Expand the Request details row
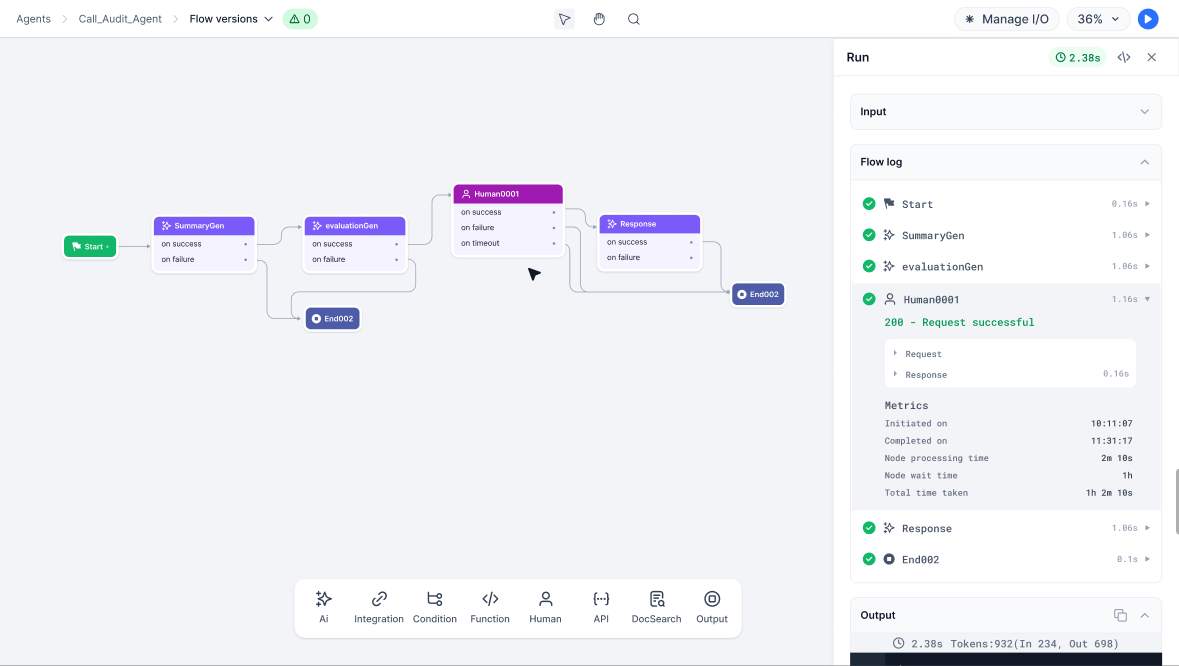Image resolution: width=1179 pixels, height=666 pixels. click(x=923, y=354)
